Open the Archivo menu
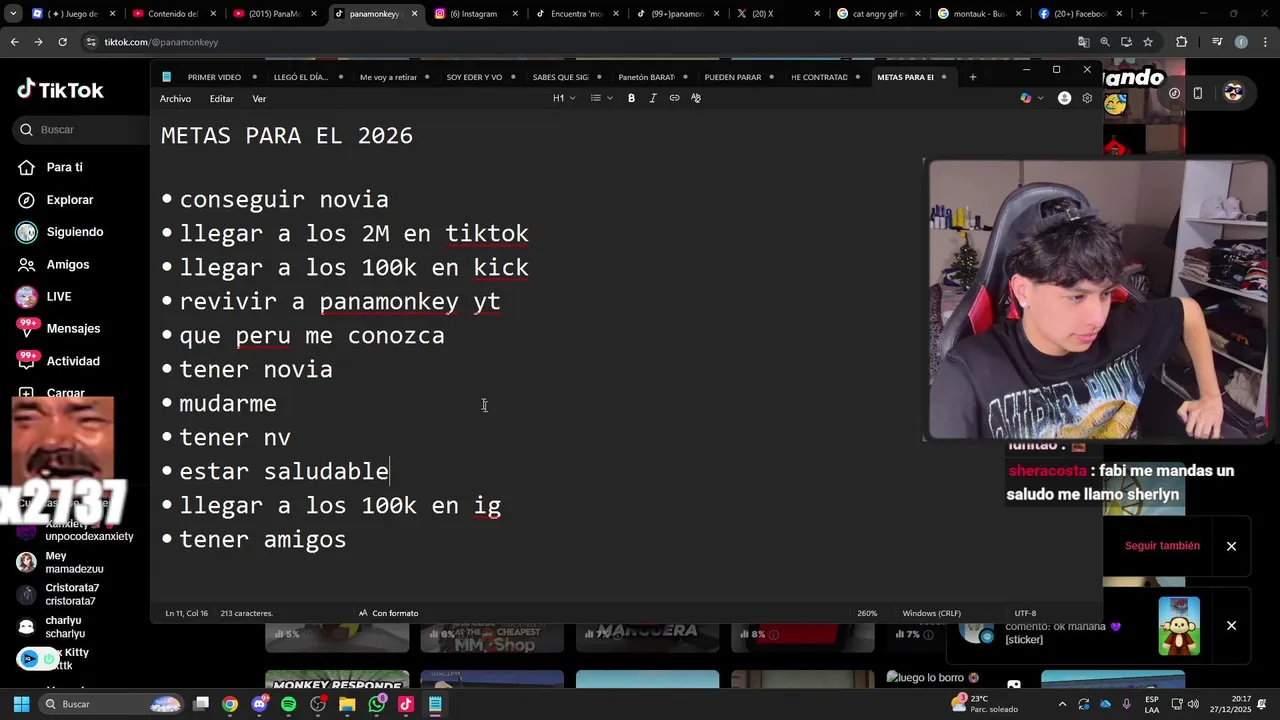 tap(175, 99)
